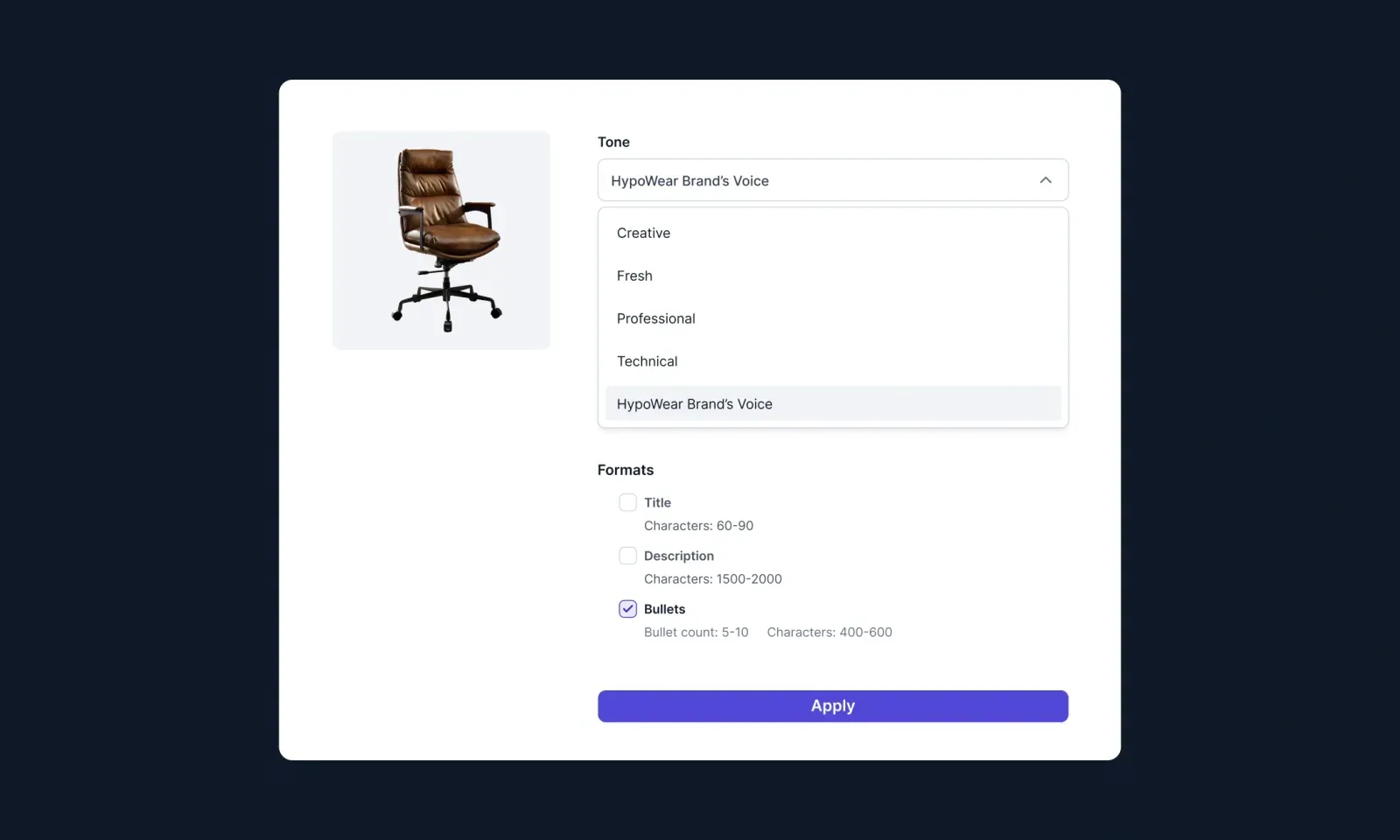This screenshot has width=1400, height=840.
Task: Click the leather office chair thumbnail
Action: click(441, 241)
